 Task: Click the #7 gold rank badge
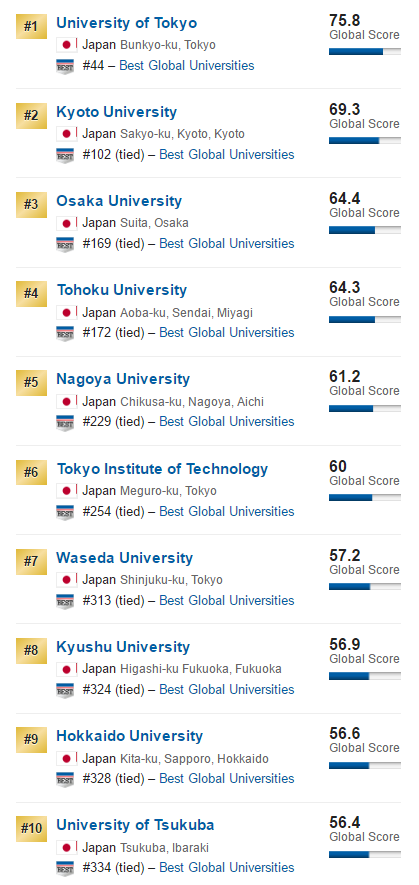[31, 562]
